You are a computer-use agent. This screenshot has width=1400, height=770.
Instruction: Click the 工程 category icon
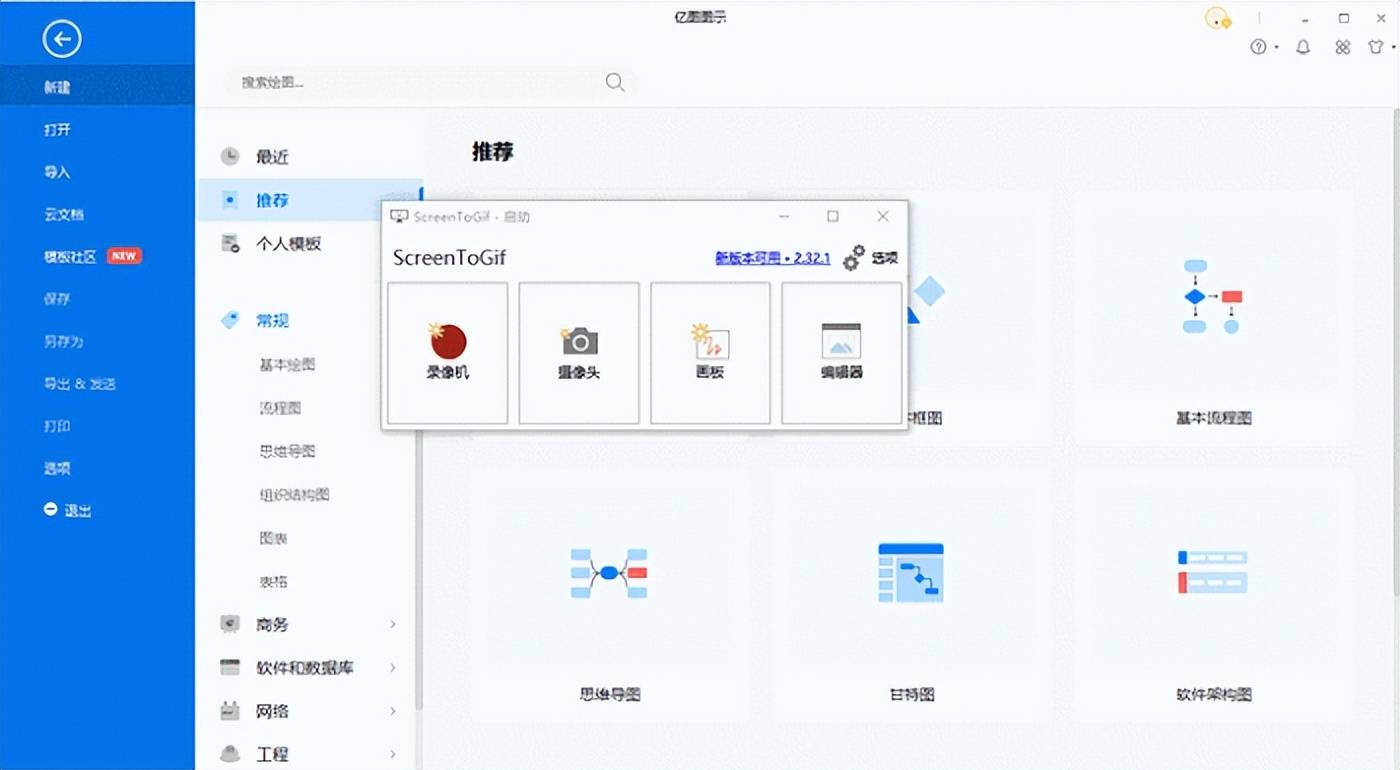coord(230,754)
